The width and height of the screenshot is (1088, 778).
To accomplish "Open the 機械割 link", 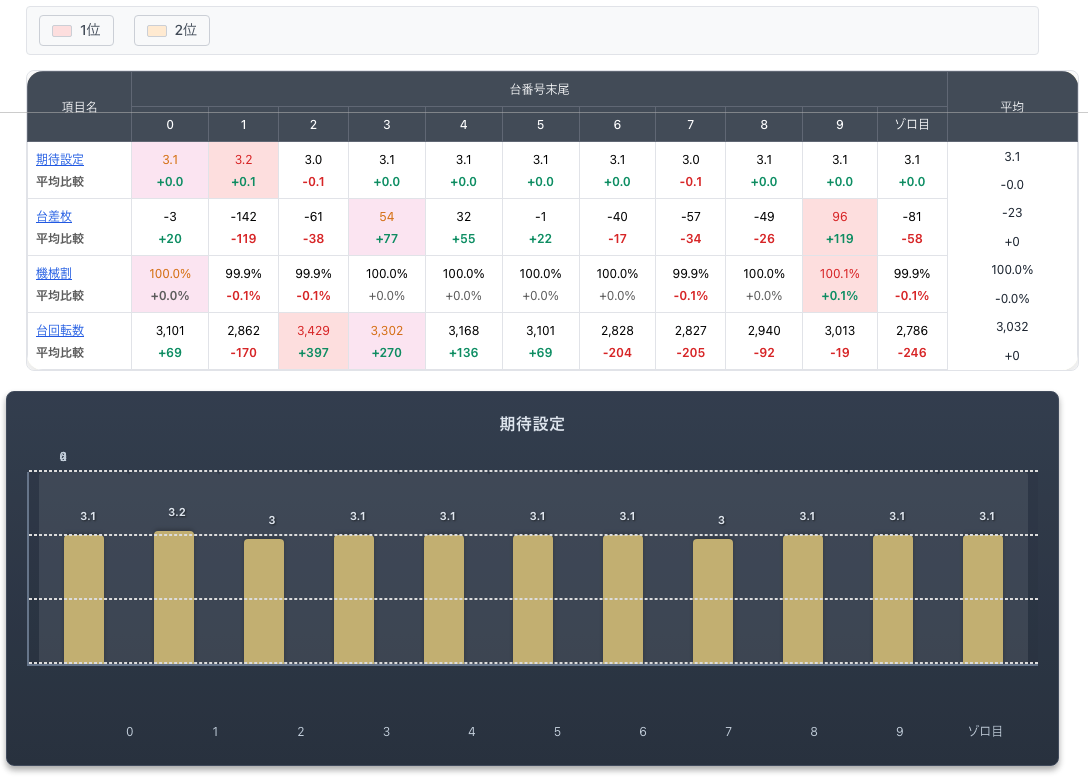I will click(54, 273).
